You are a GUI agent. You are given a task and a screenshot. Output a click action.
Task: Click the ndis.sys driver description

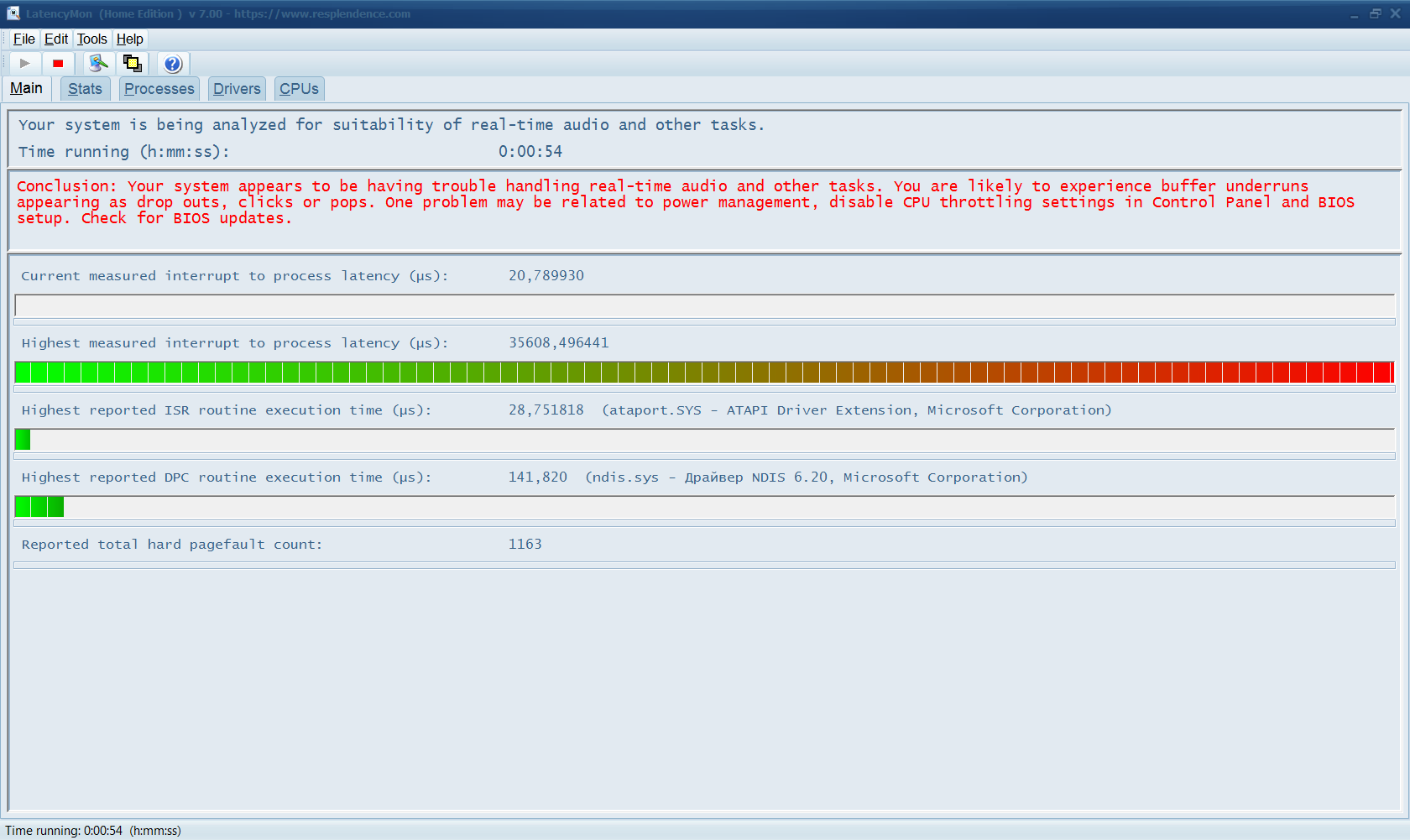pyautogui.click(x=807, y=477)
